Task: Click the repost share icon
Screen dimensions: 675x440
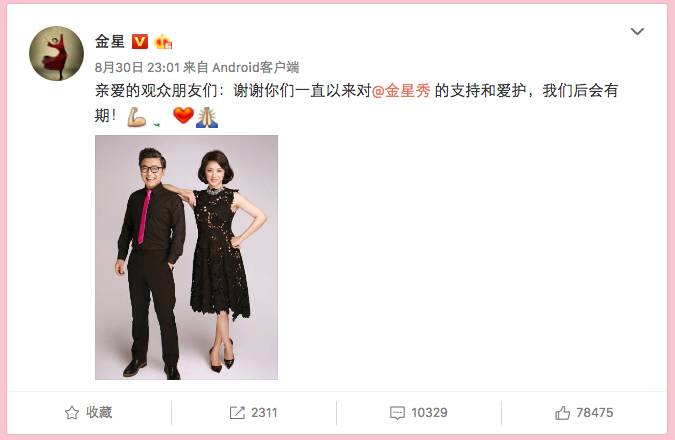Action: (237, 413)
